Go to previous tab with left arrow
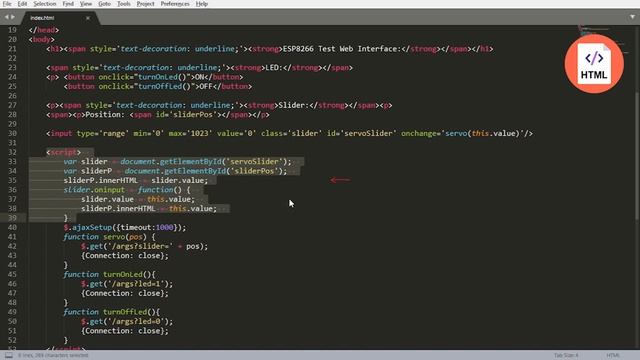The width and height of the screenshot is (640, 360). pyautogui.click(x=7, y=17)
